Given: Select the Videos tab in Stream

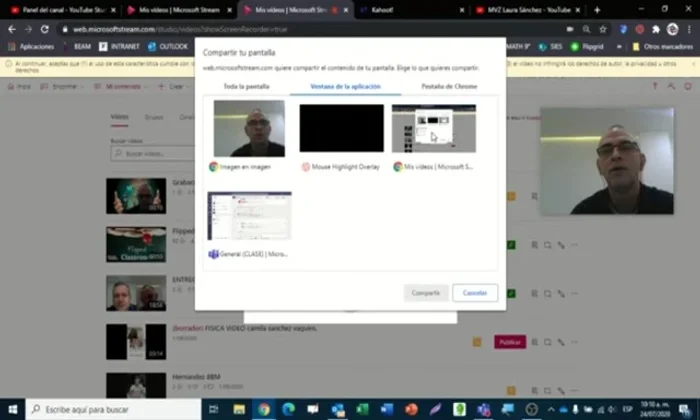Looking at the screenshot, I should pyautogui.click(x=119, y=117).
